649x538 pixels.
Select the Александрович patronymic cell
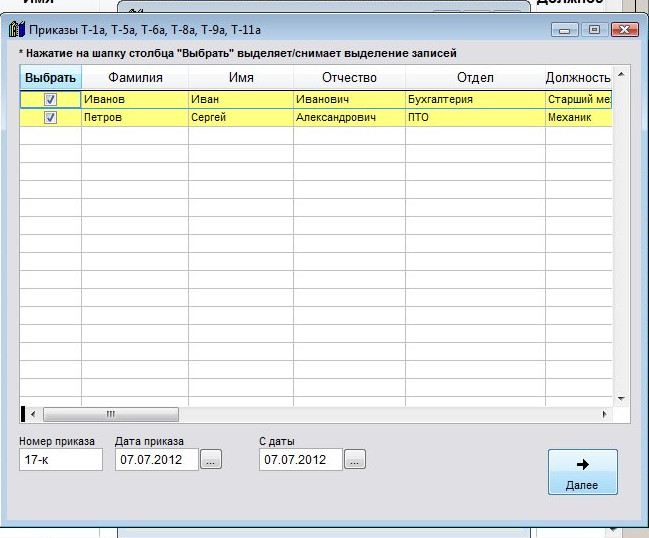(349, 118)
